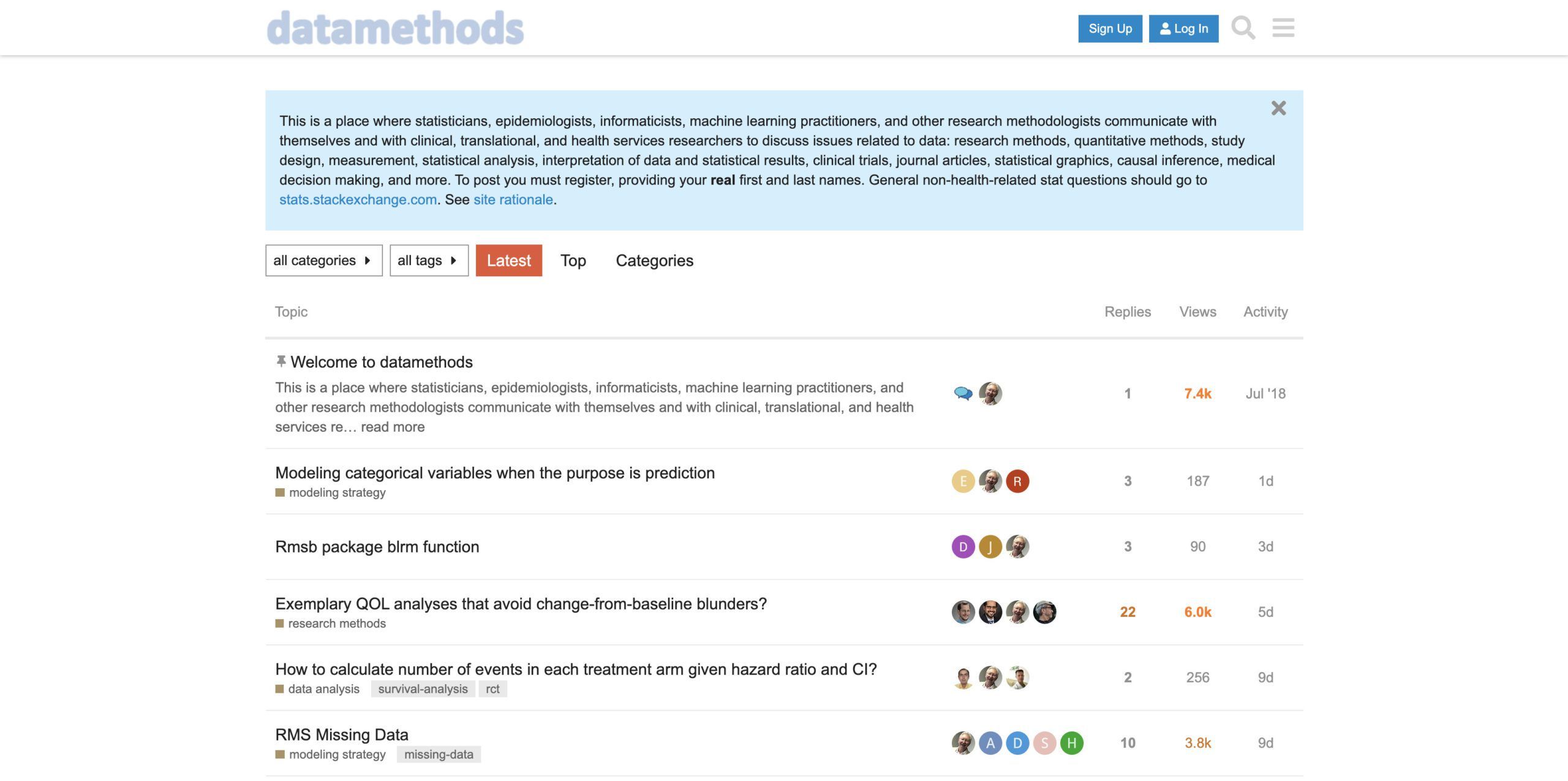
Task: Open the stats.stackexchange.com link
Action: [358, 200]
